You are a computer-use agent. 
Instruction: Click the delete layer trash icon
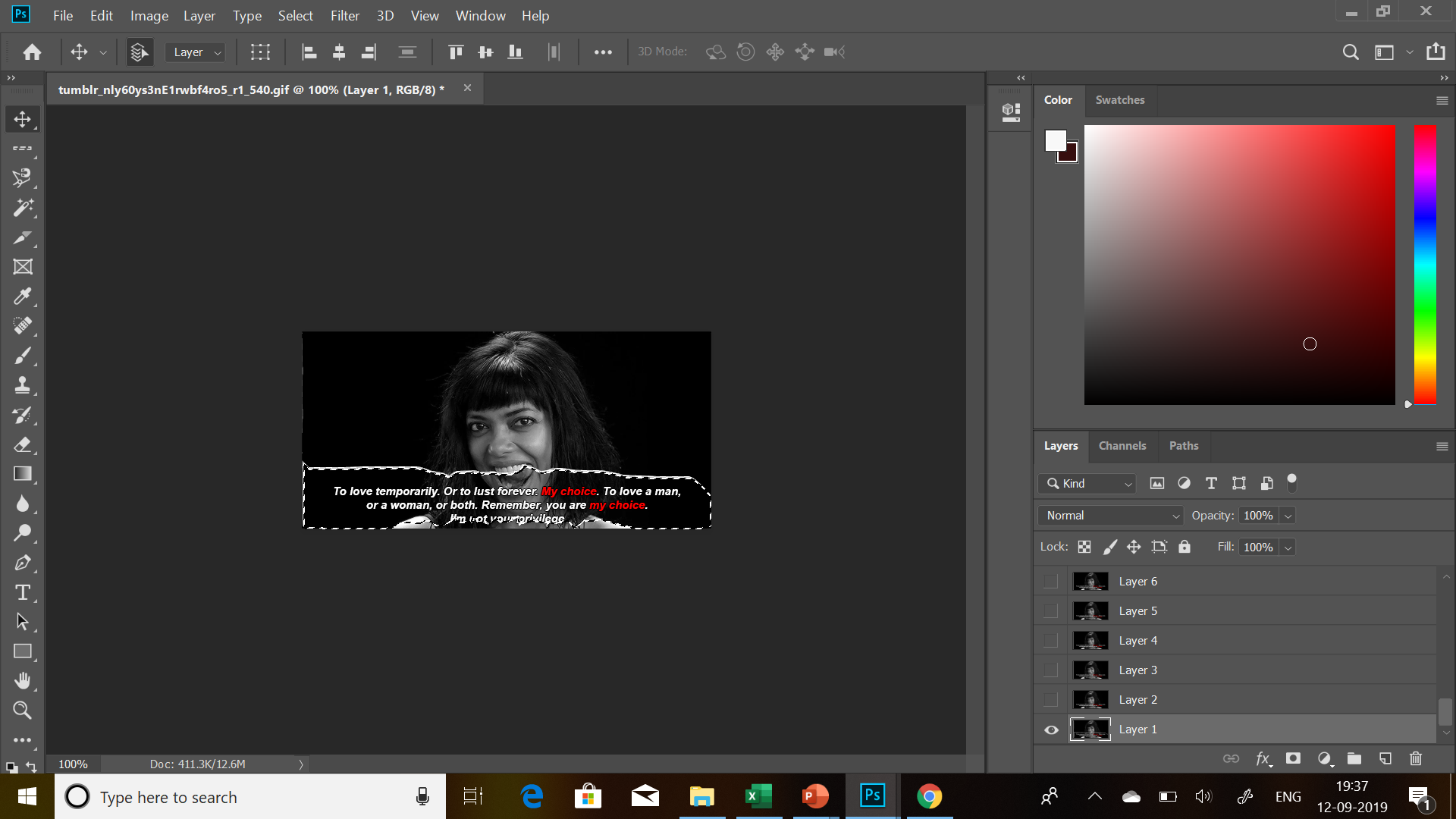click(x=1415, y=758)
